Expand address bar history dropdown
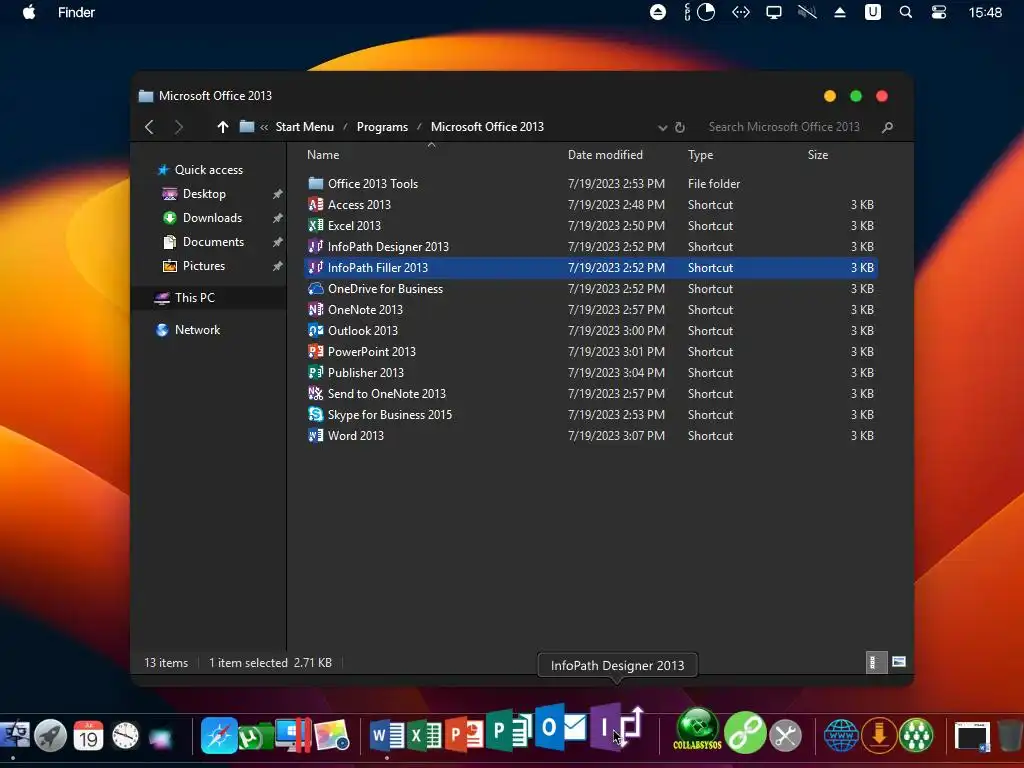The width and height of the screenshot is (1024, 768). 662,128
